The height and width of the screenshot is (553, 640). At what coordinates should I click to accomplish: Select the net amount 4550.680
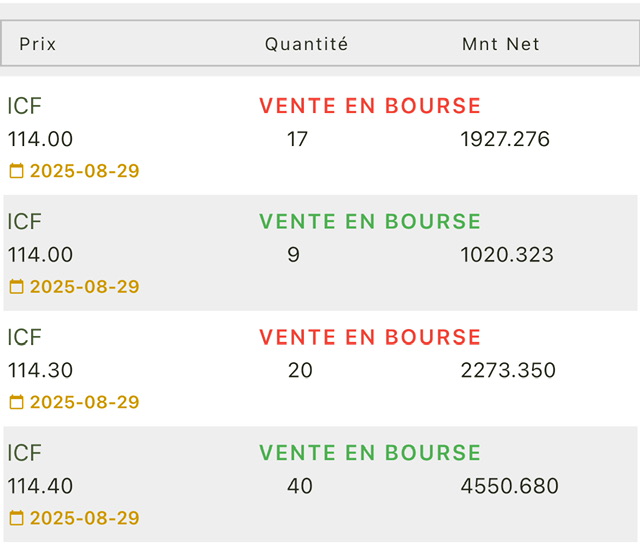point(509,486)
